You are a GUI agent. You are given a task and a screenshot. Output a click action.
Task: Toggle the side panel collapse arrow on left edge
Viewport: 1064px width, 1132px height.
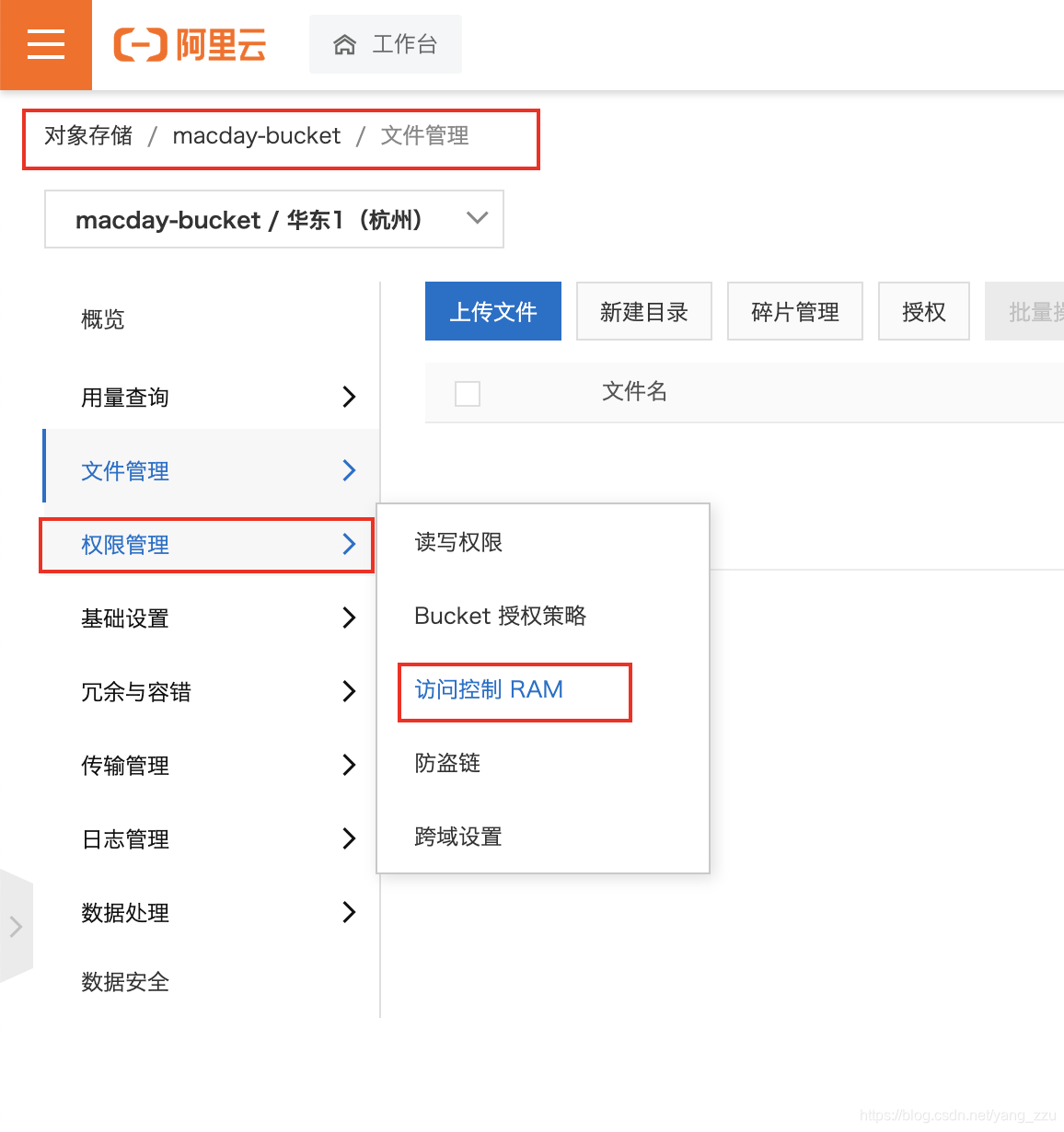(17, 927)
